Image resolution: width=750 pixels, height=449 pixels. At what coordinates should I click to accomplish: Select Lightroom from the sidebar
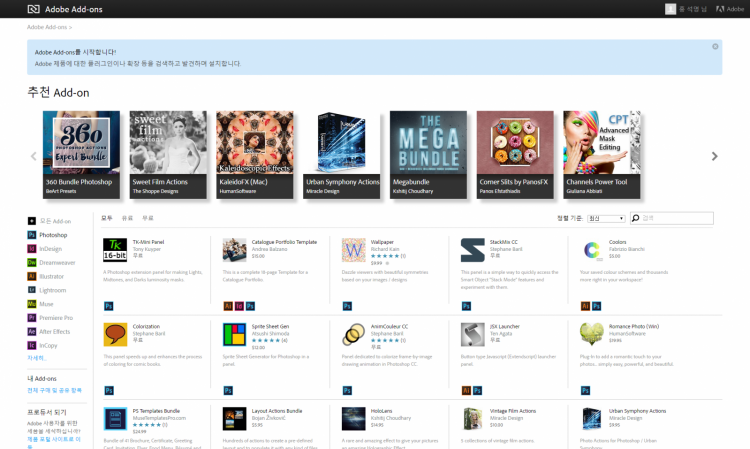click(52, 290)
